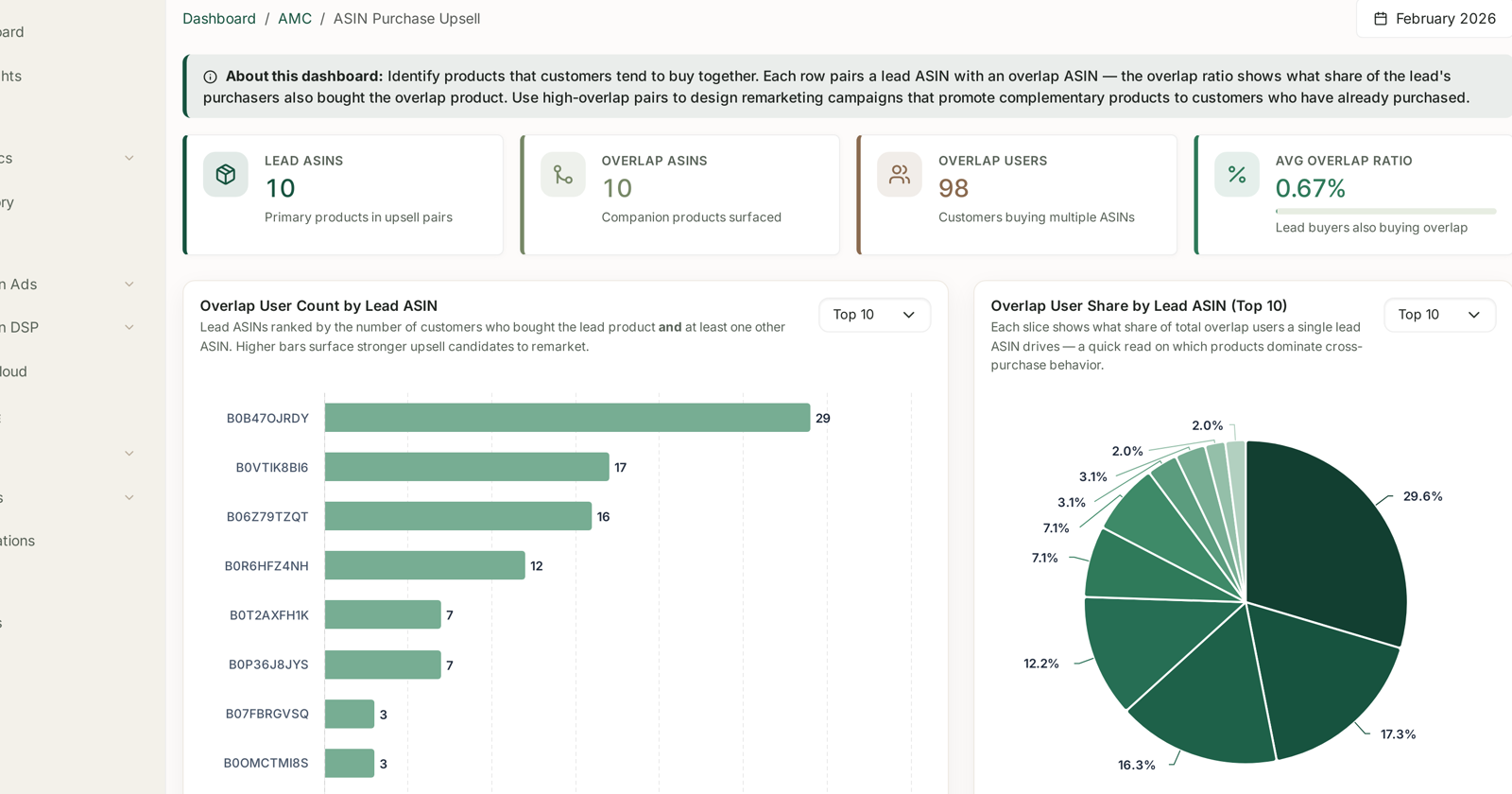The height and width of the screenshot is (794, 1512).
Task: Click the 12.2% pie chart label
Action: tap(1041, 664)
